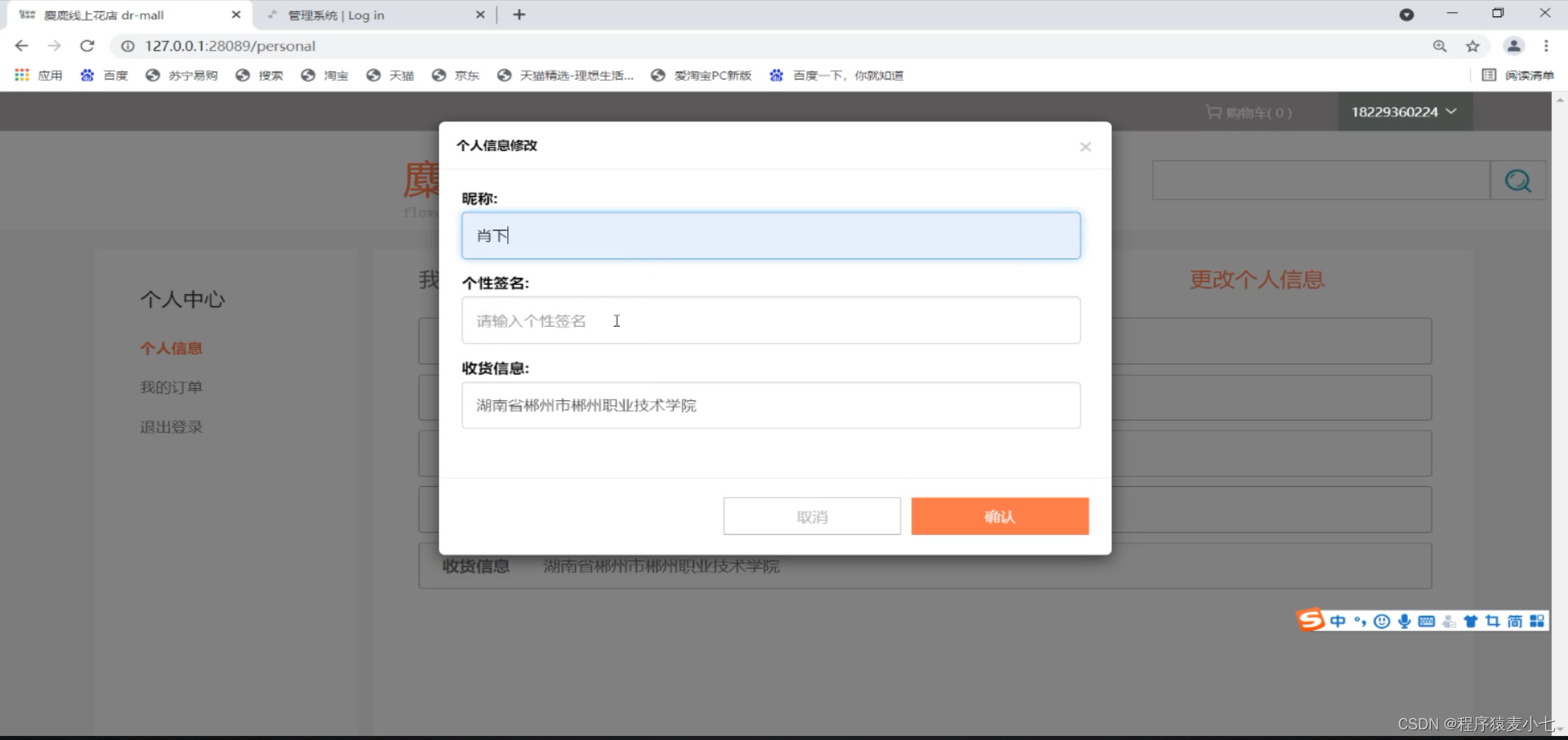Open the 阅读清单 reading list
This screenshot has height=740, width=1568.
coord(1518,75)
